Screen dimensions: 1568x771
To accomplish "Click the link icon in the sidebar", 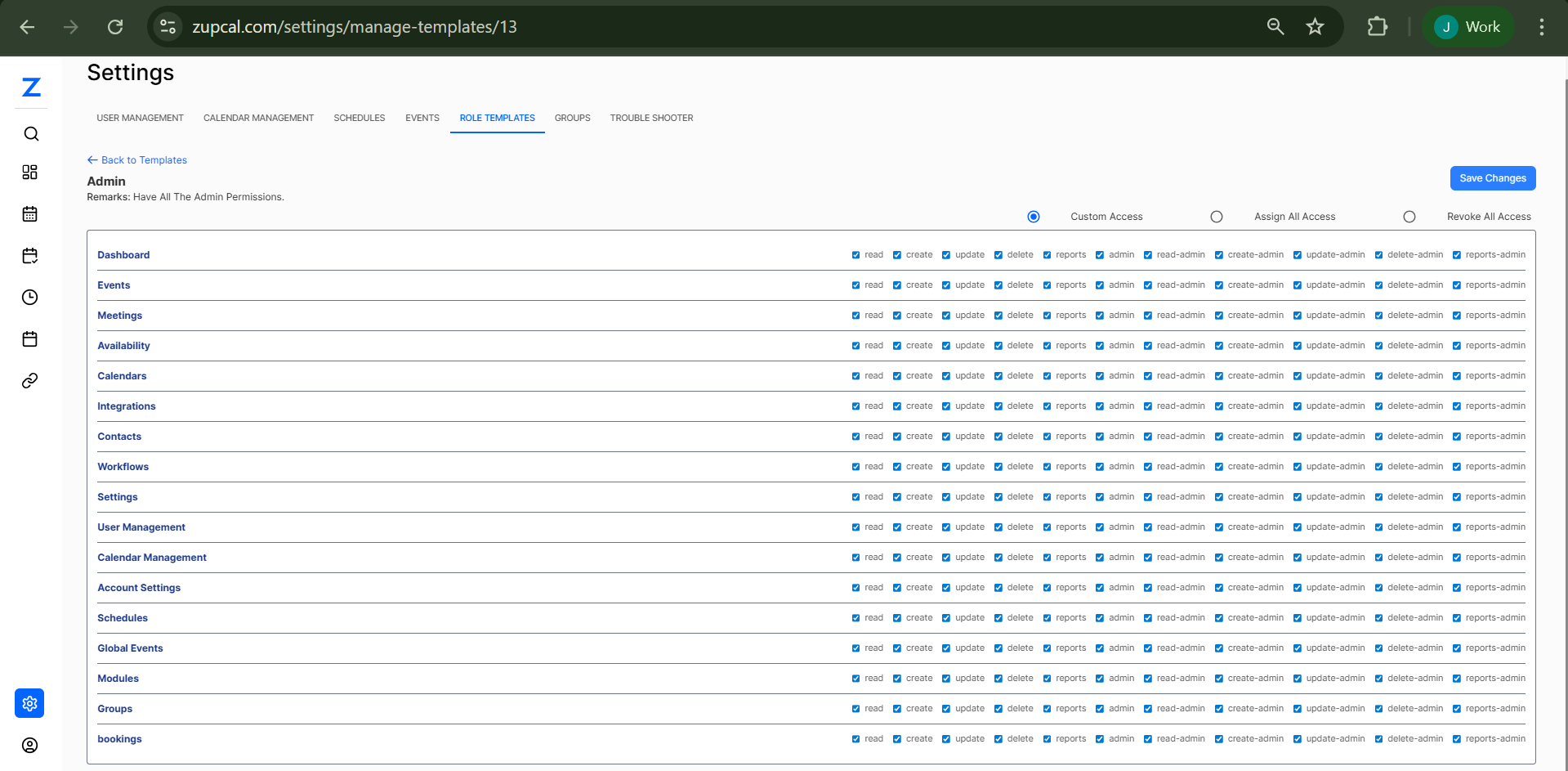I will [x=30, y=380].
